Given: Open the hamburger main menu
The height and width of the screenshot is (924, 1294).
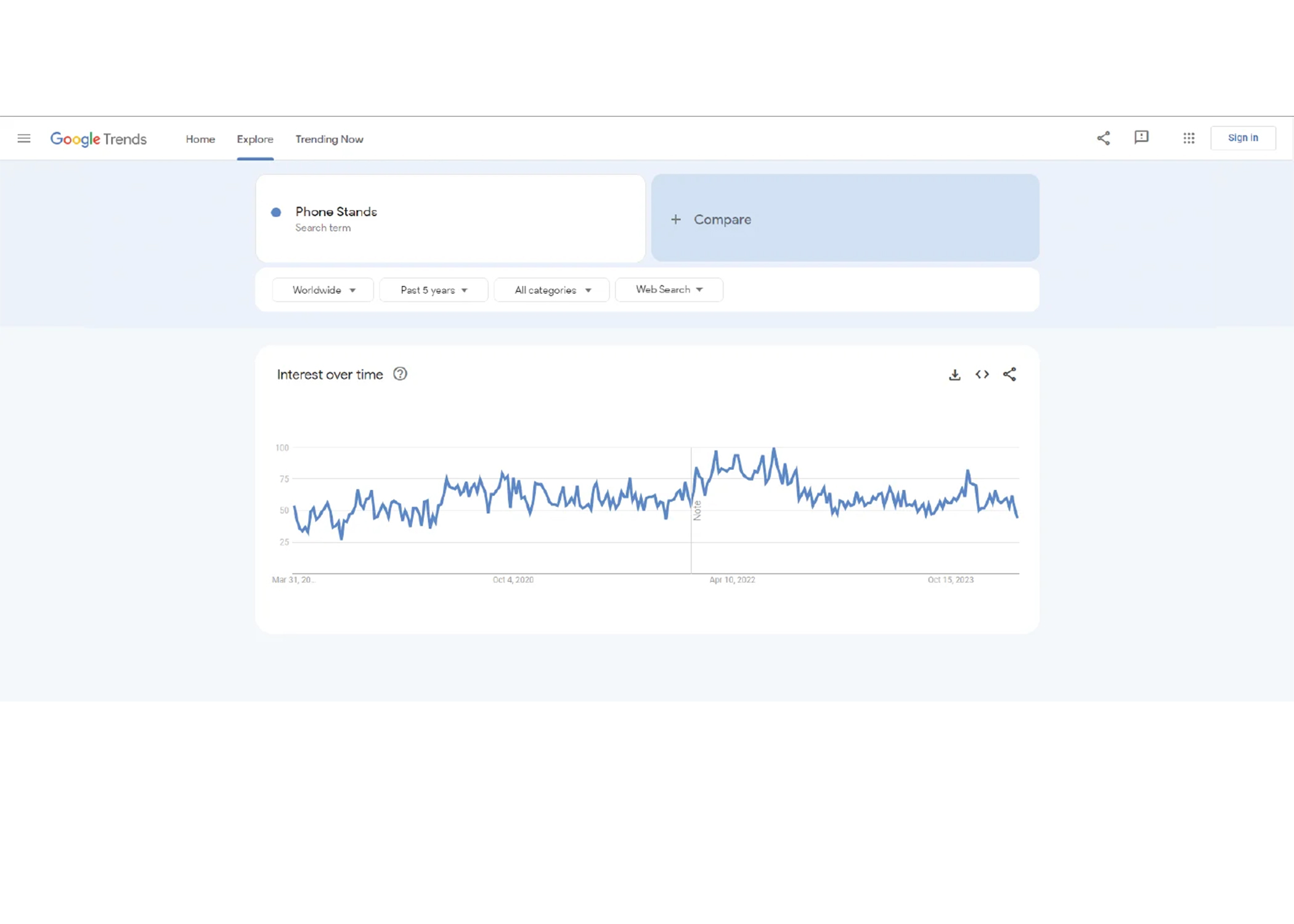Looking at the screenshot, I should pos(23,139).
